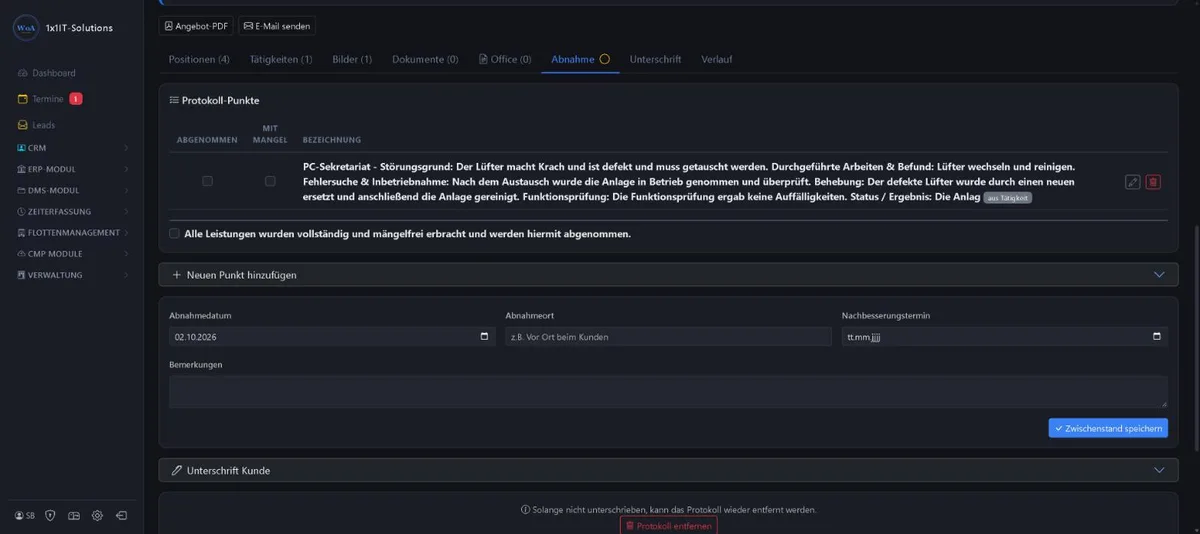Go to Dashboard in sidebar

[53, 73]
